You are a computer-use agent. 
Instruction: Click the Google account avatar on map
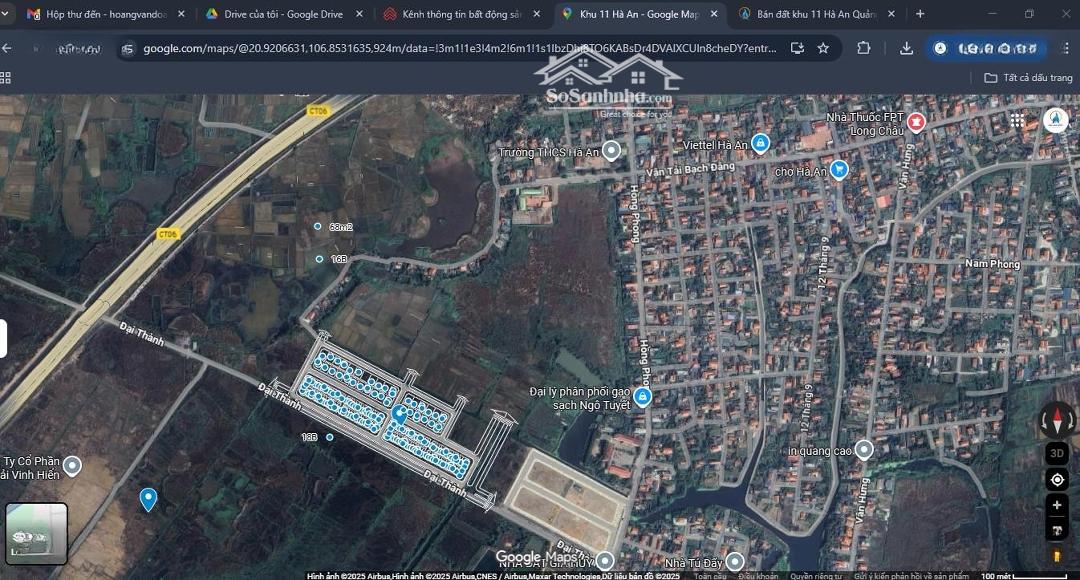point(1054,120)
